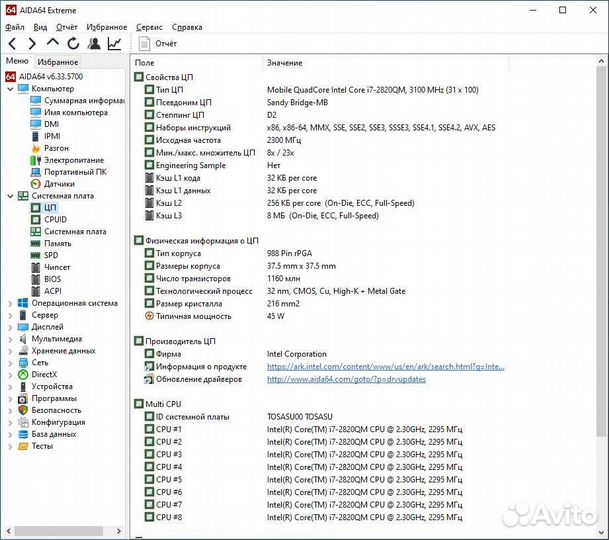Open the Справка menu

(x=187, y=27)
